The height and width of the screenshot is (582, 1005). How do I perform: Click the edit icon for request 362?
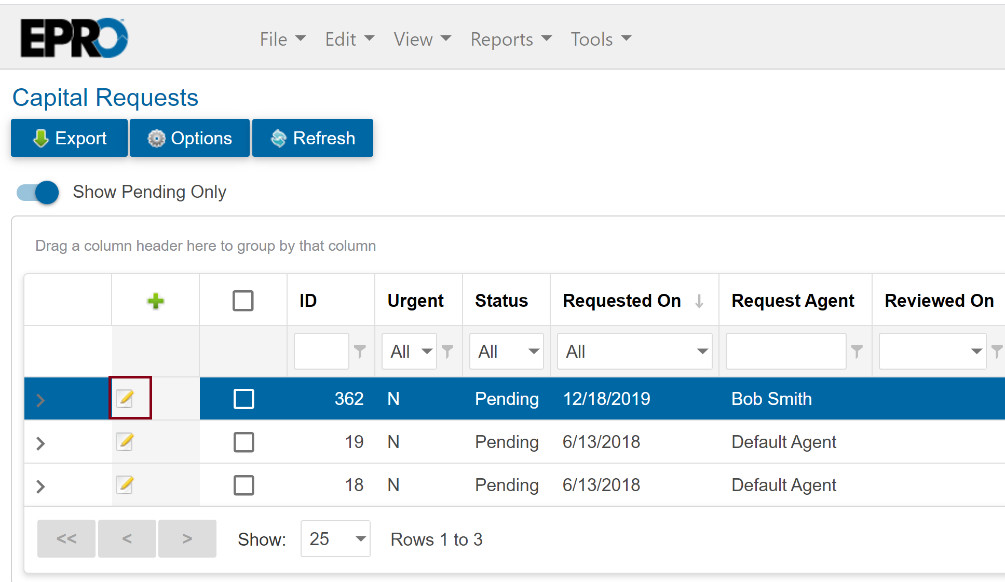[125, 399]
